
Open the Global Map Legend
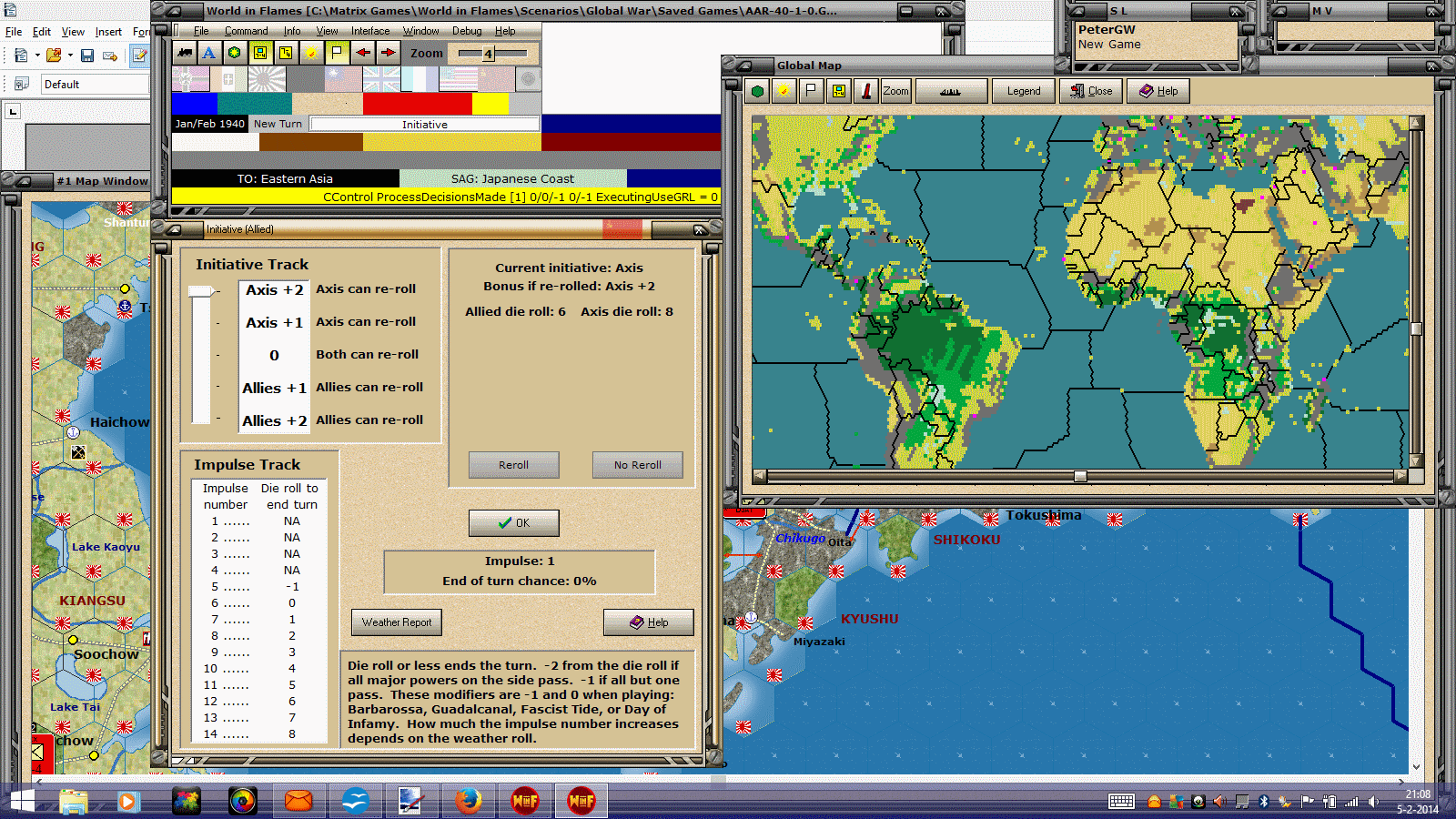tap(1024, 91)
